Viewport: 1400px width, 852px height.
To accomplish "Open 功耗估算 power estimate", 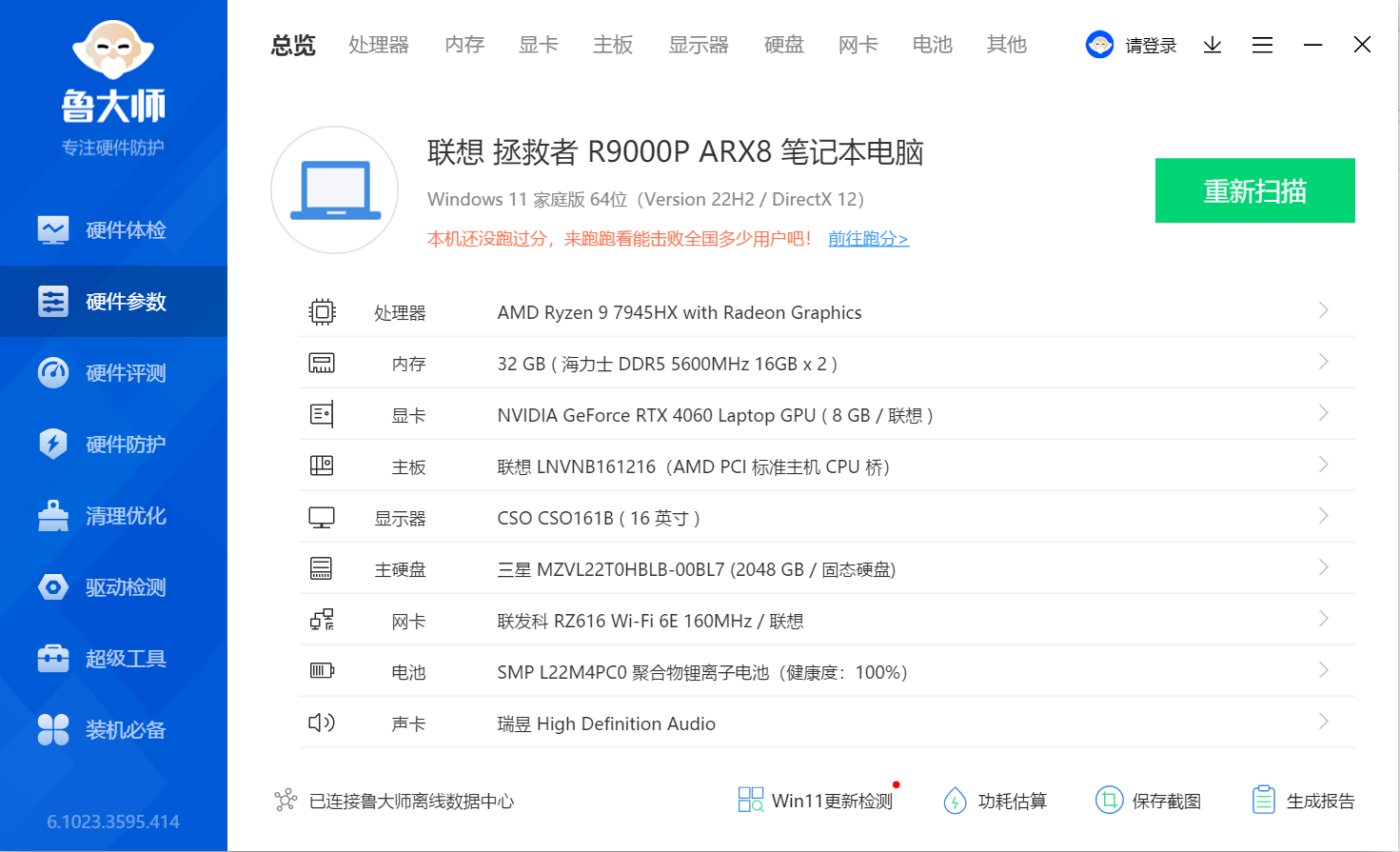I will coord(995,801).
